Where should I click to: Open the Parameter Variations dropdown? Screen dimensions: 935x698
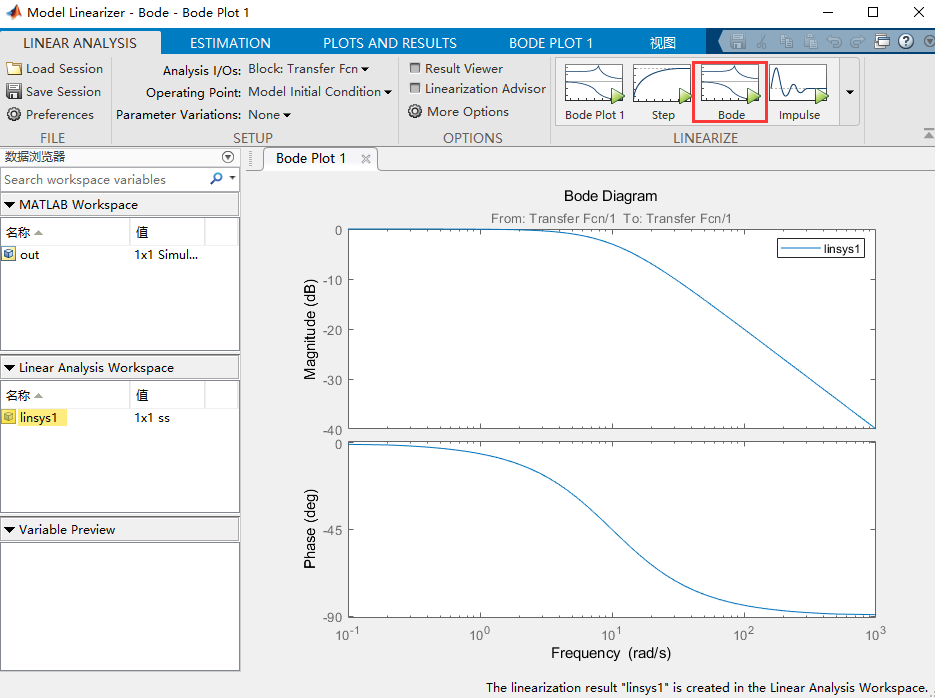(x=269, y=114)
